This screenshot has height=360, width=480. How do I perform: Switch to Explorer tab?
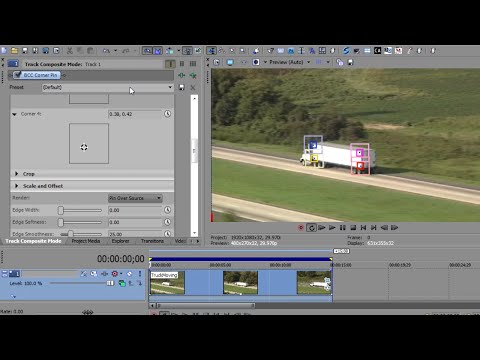coord(120,241)
